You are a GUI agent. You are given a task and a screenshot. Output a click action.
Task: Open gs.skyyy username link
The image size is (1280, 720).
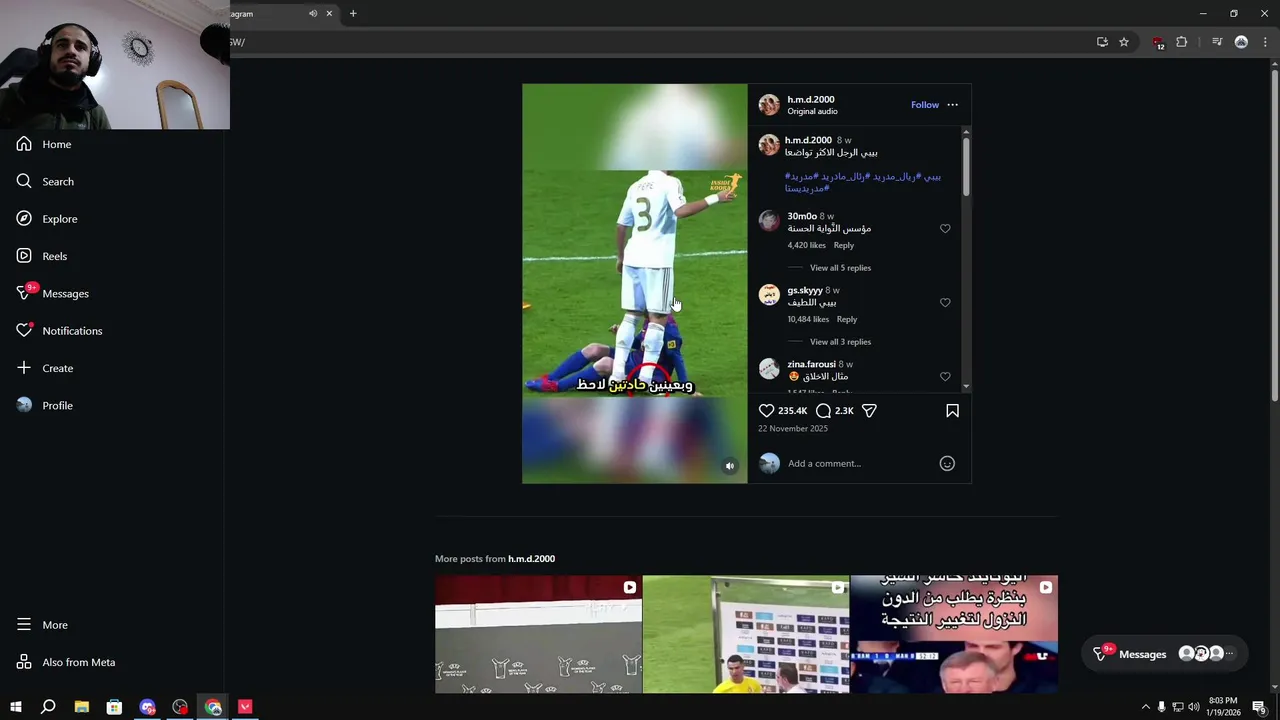pyautogui.click(x=805, y=290)
